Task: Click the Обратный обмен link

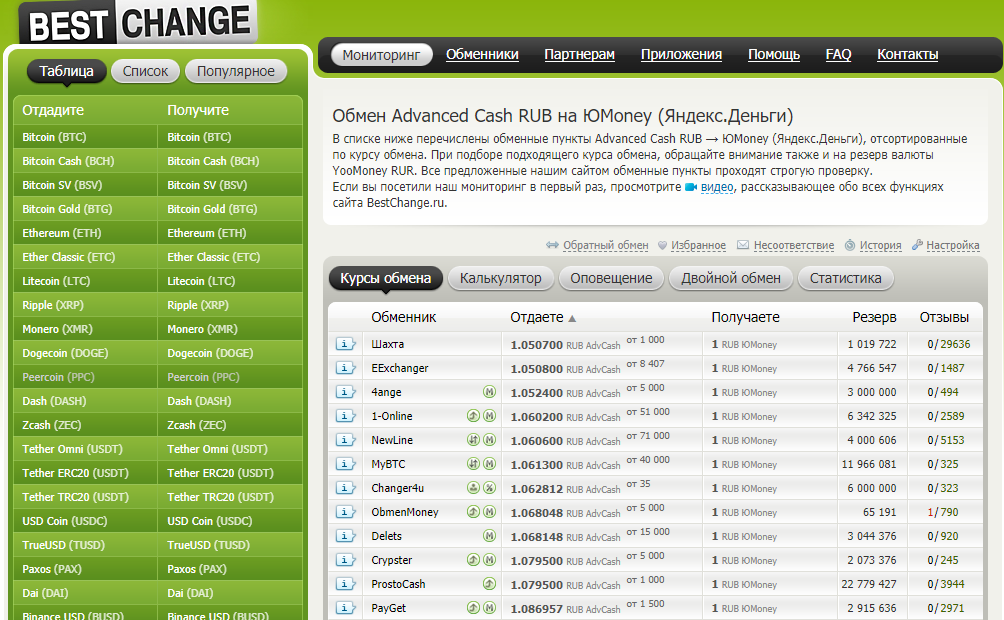Action: tap(605, 245)
